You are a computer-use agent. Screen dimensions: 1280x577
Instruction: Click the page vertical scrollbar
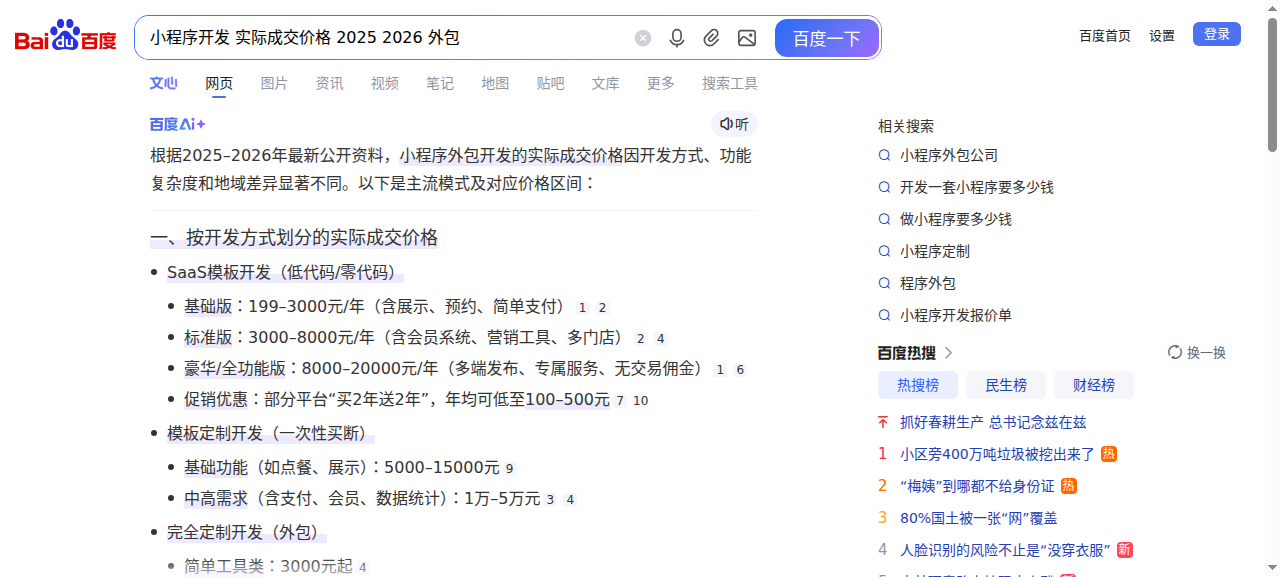pyautogui.click(x=1272, y=85)
